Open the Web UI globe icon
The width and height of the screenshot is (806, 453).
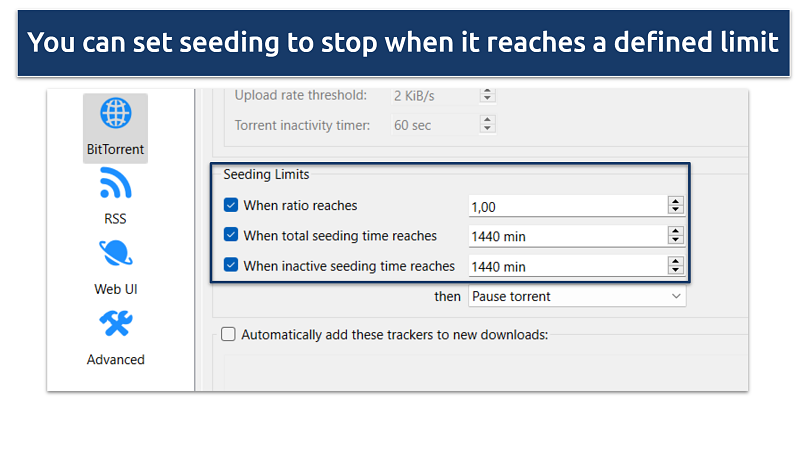(115, 254)
